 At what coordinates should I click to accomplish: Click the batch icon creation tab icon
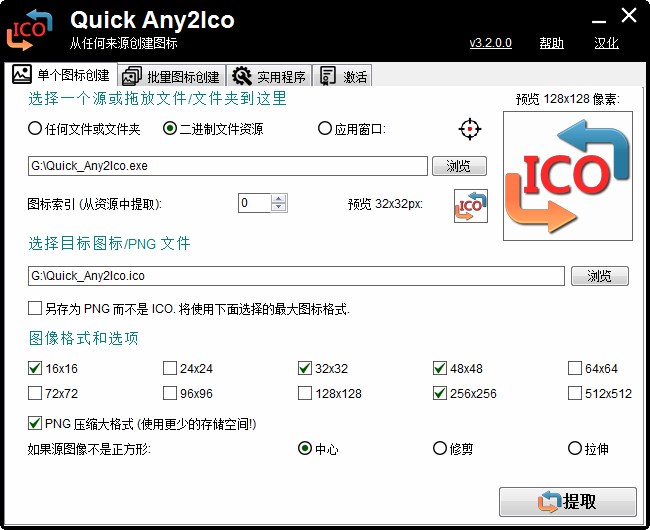[132, 76]
